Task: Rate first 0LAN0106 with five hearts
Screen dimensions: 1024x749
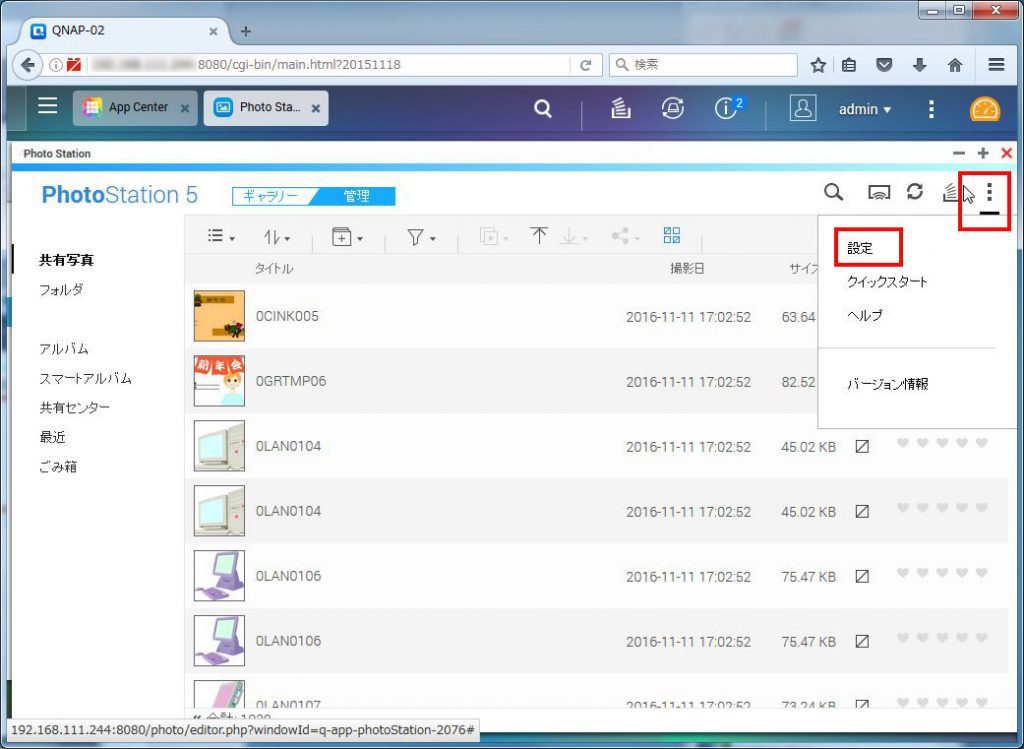Action: coord(982,573)
